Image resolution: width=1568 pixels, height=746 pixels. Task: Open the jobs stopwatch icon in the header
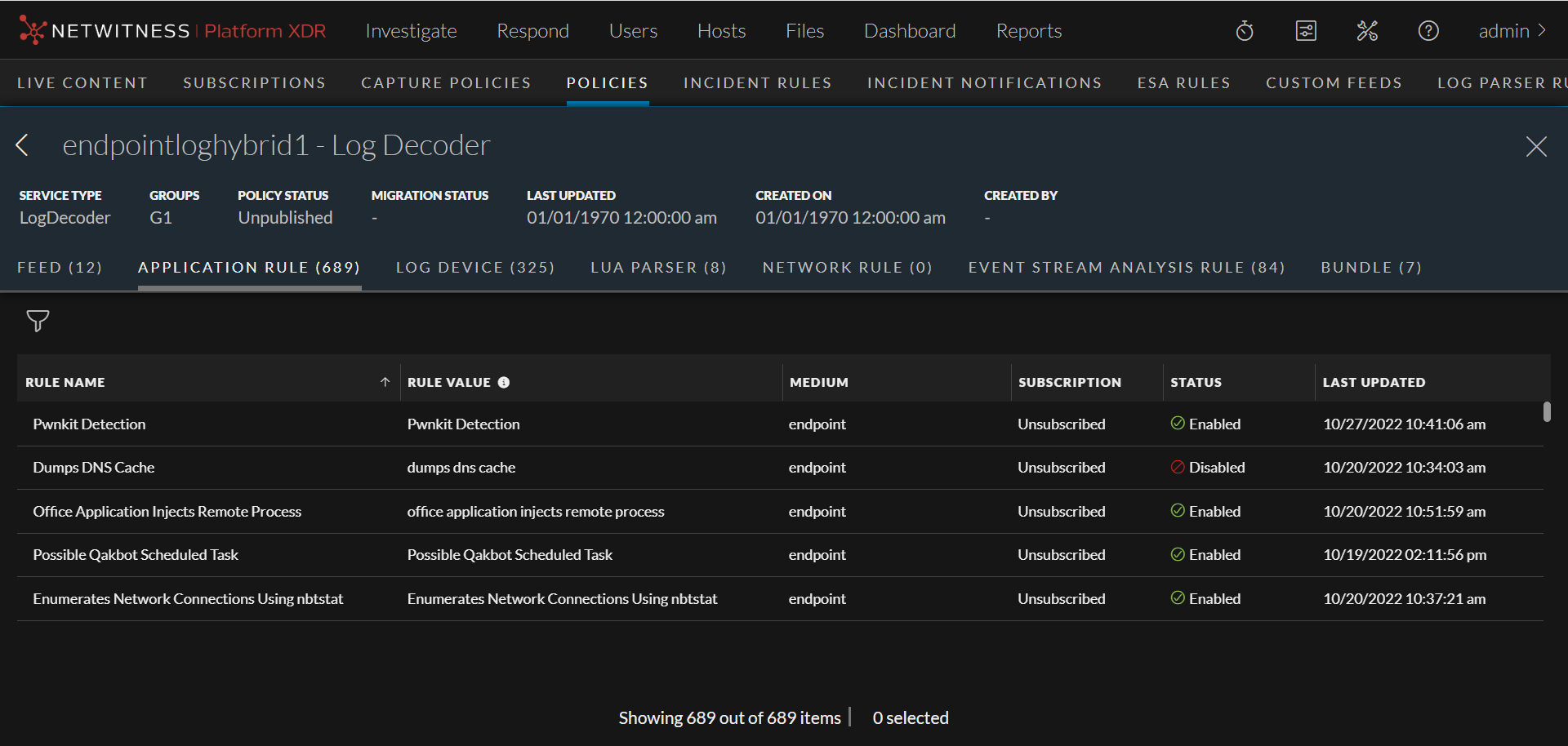tap(1244, 30)
